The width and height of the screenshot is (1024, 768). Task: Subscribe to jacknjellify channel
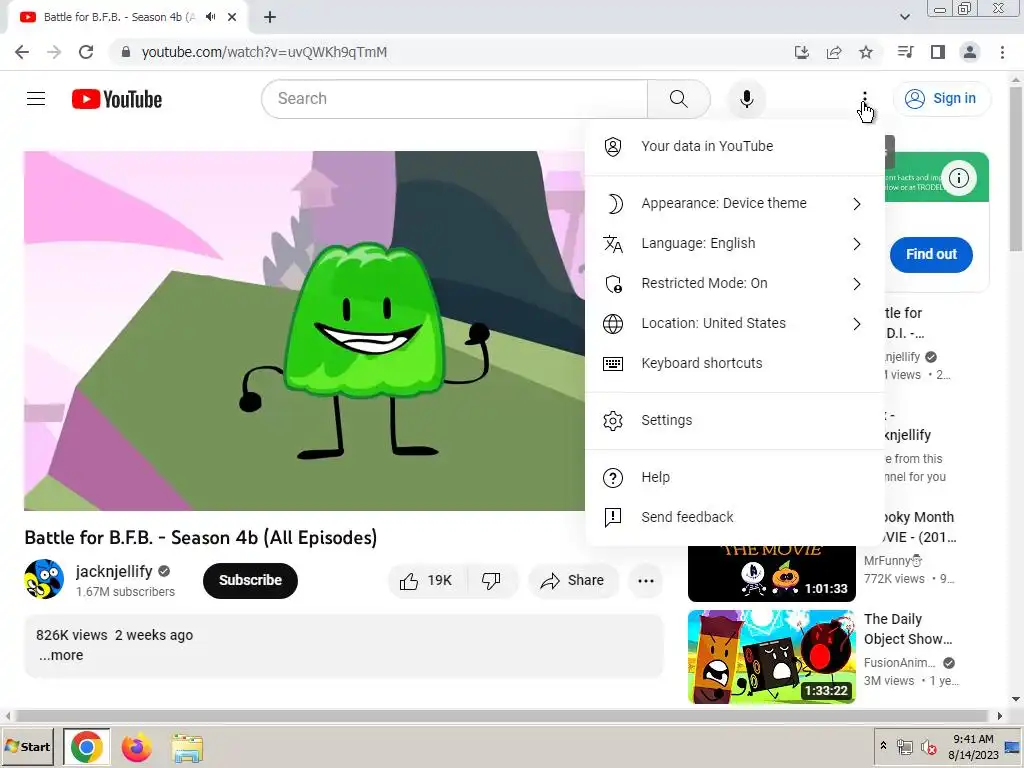pos(250,581)
